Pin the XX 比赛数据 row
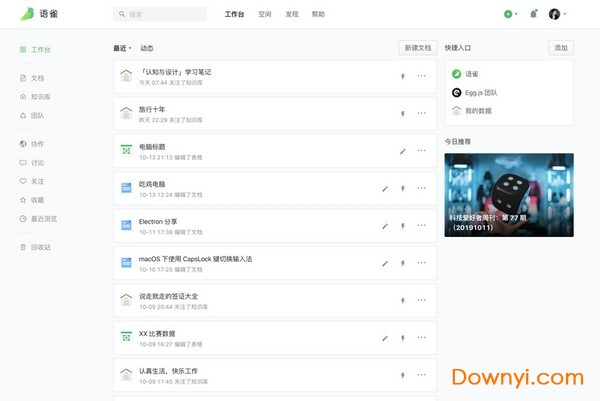This screenshot has width=600, height=401. pyautogui.click(x=403, y=338)
